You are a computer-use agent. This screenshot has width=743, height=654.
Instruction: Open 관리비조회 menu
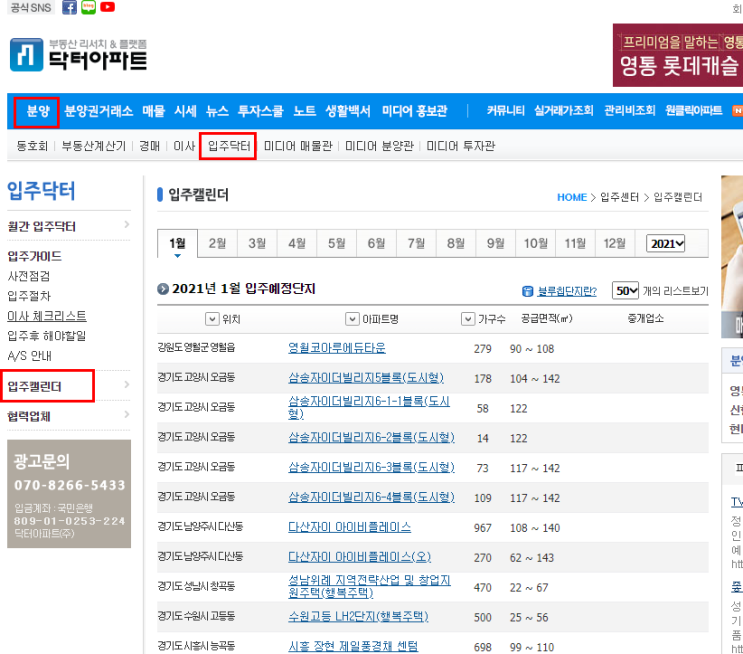630,111
